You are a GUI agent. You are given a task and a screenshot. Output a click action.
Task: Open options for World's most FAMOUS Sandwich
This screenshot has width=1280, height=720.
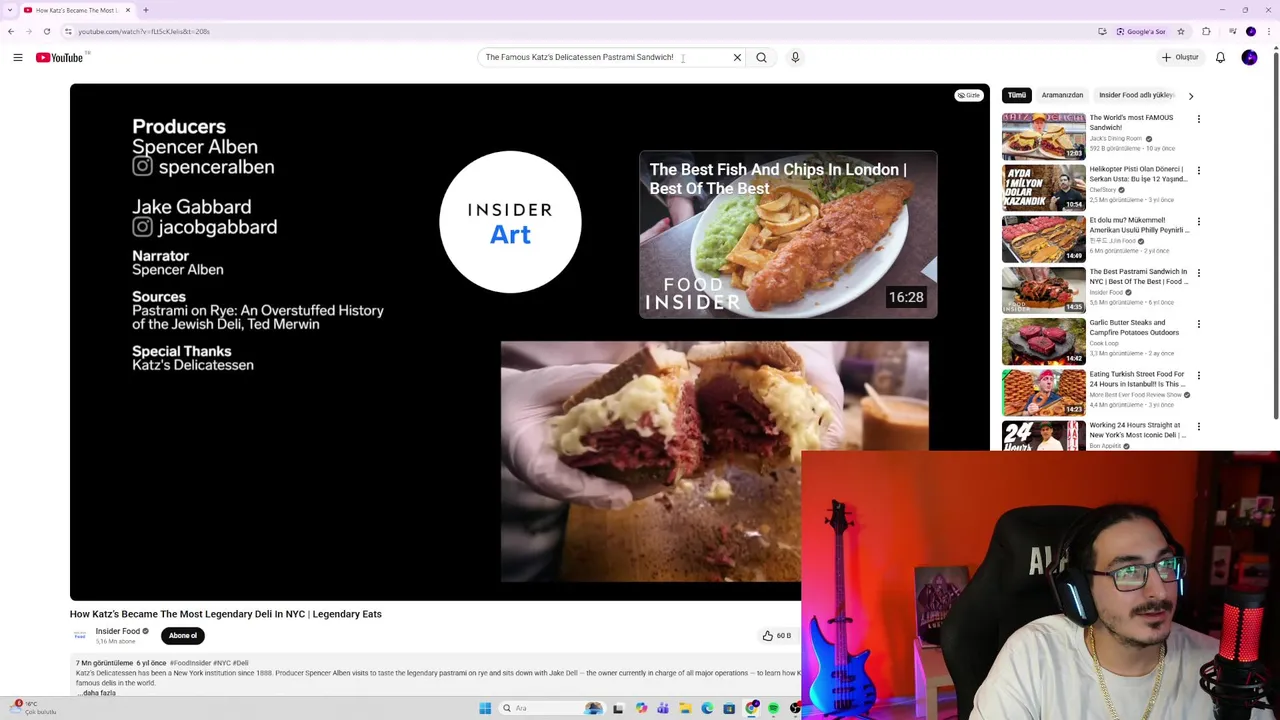pos(1198,119)
